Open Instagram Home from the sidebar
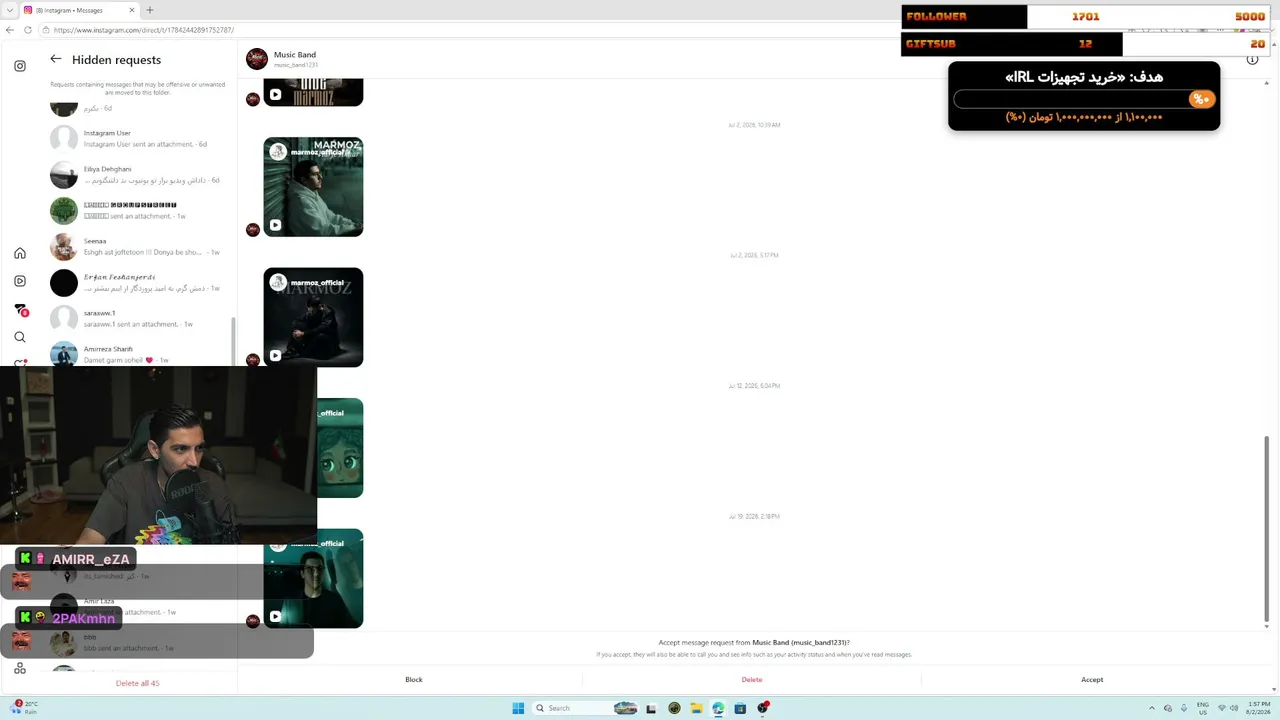The image size is (1280, 720). tap(20, 253)
